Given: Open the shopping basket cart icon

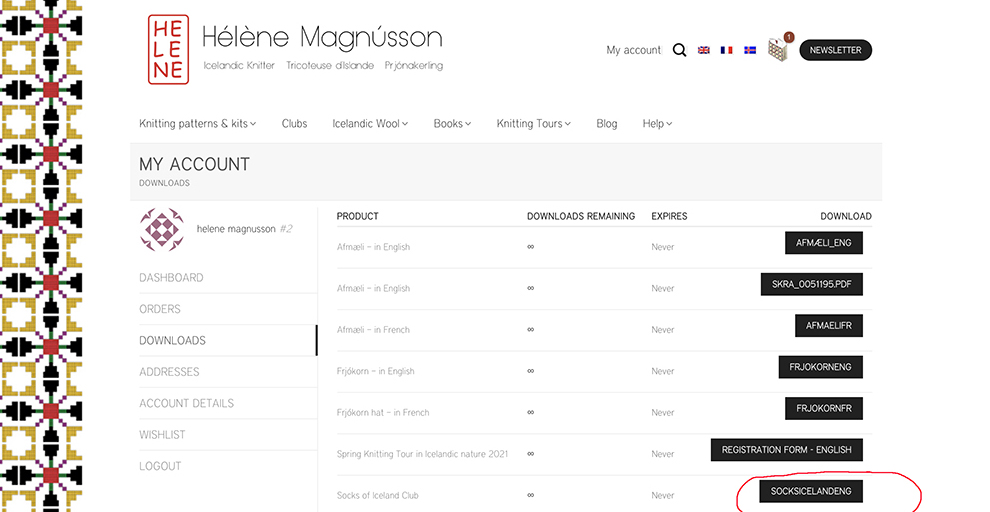Looking at the screenshot, I should (x=780, y=48).
